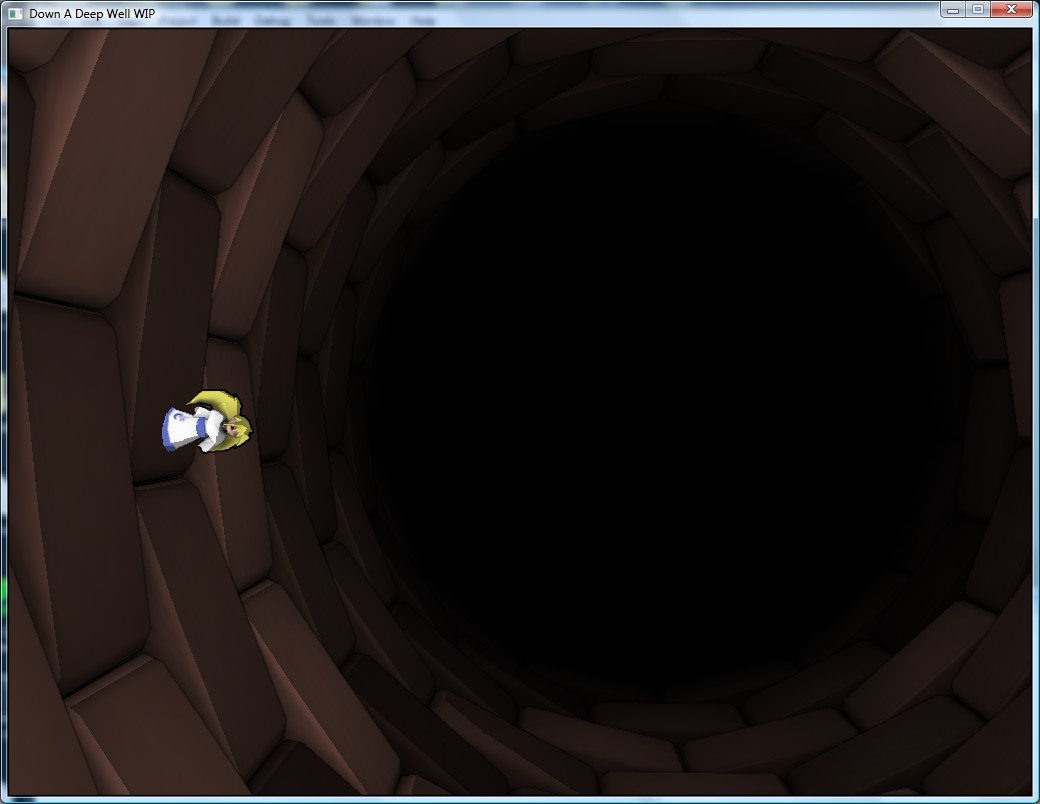The height and width of the screenshot is (804, 1040).
Task: Minimize the Down A Deep Well window
Action: click(x=953, y=10)
